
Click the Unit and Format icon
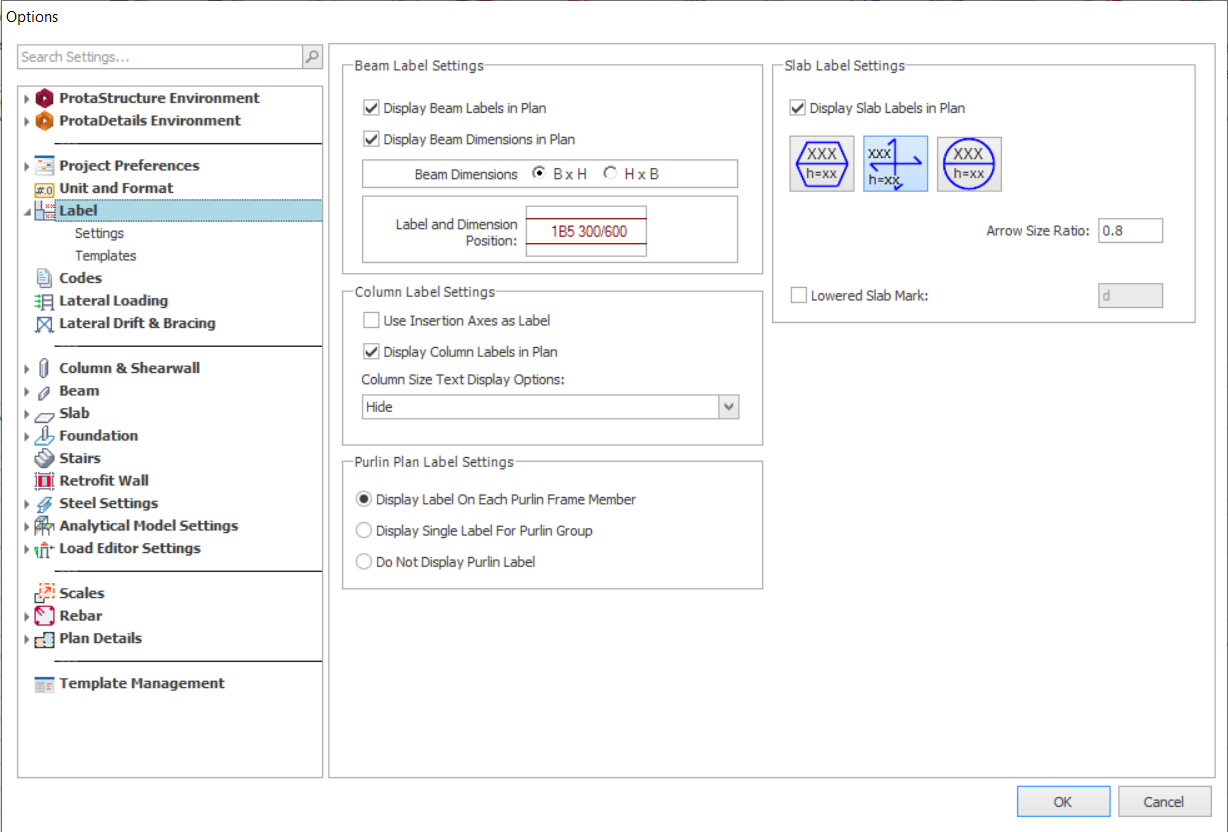pos(44,188)
